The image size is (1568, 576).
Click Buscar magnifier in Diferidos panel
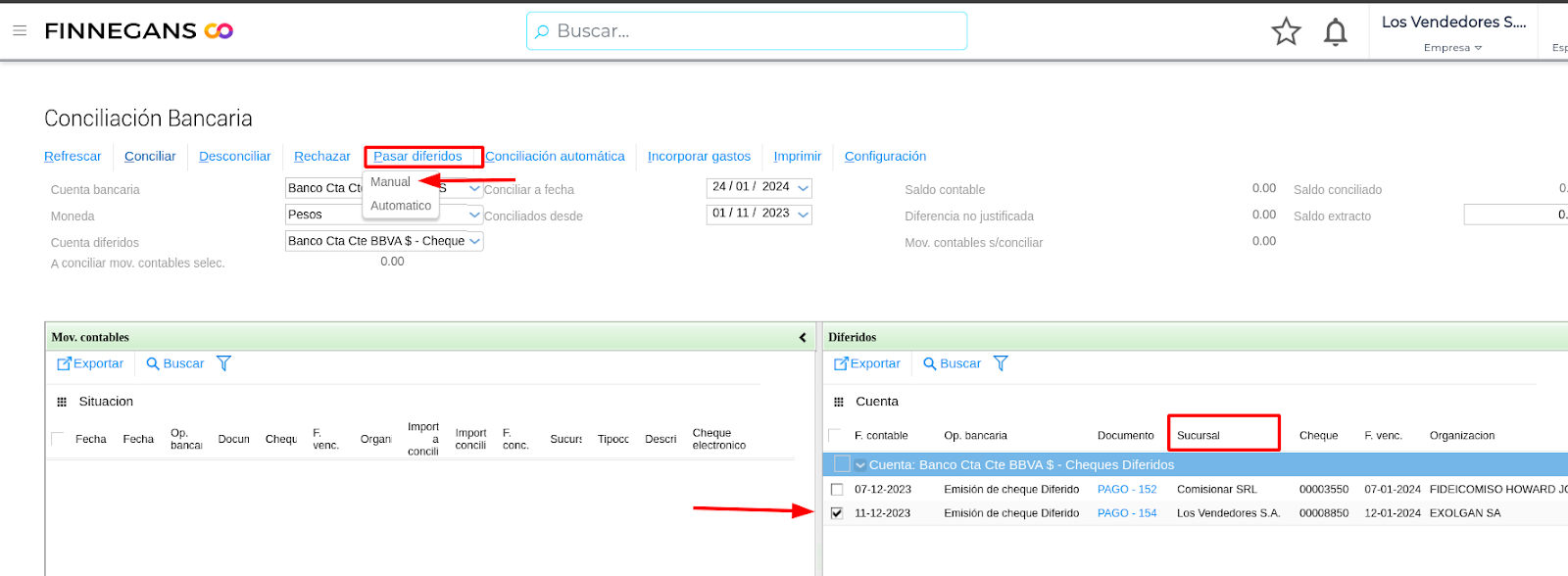(x=929, y=363)
